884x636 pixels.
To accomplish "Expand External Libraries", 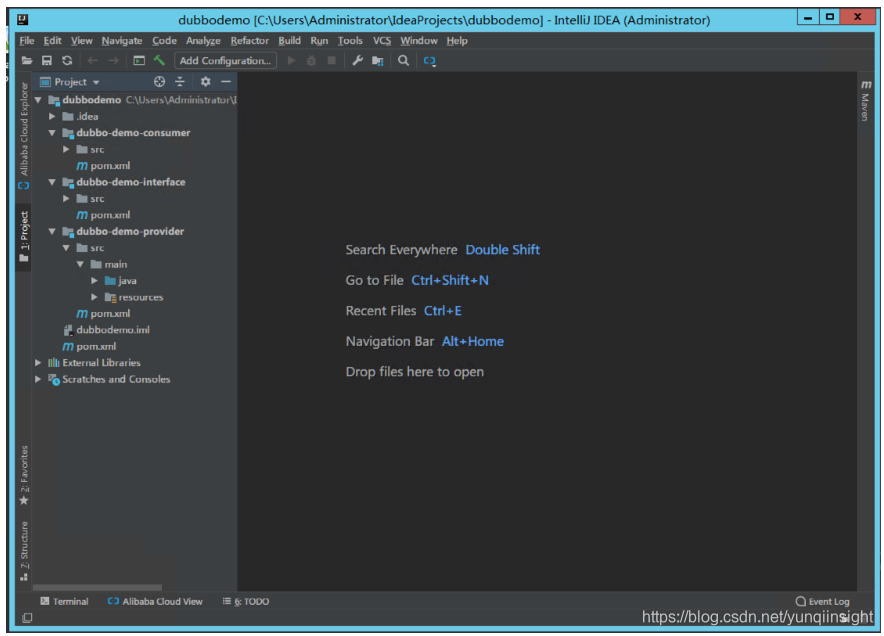I will (x=38, y=363).
